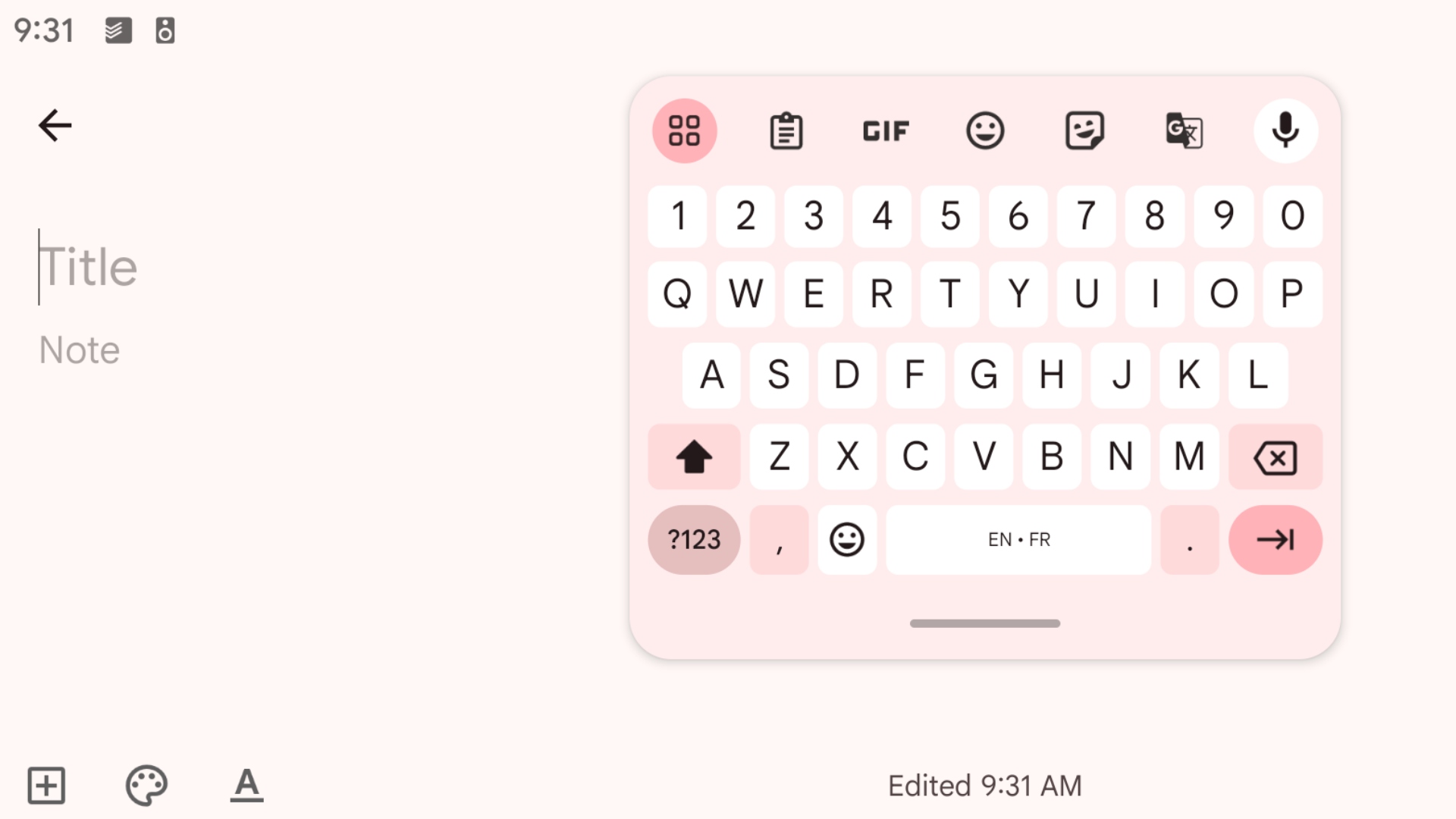Open the app grid switcher
Image resolution: width=1456 pixels, height=819 pixels.
point(685,131)
